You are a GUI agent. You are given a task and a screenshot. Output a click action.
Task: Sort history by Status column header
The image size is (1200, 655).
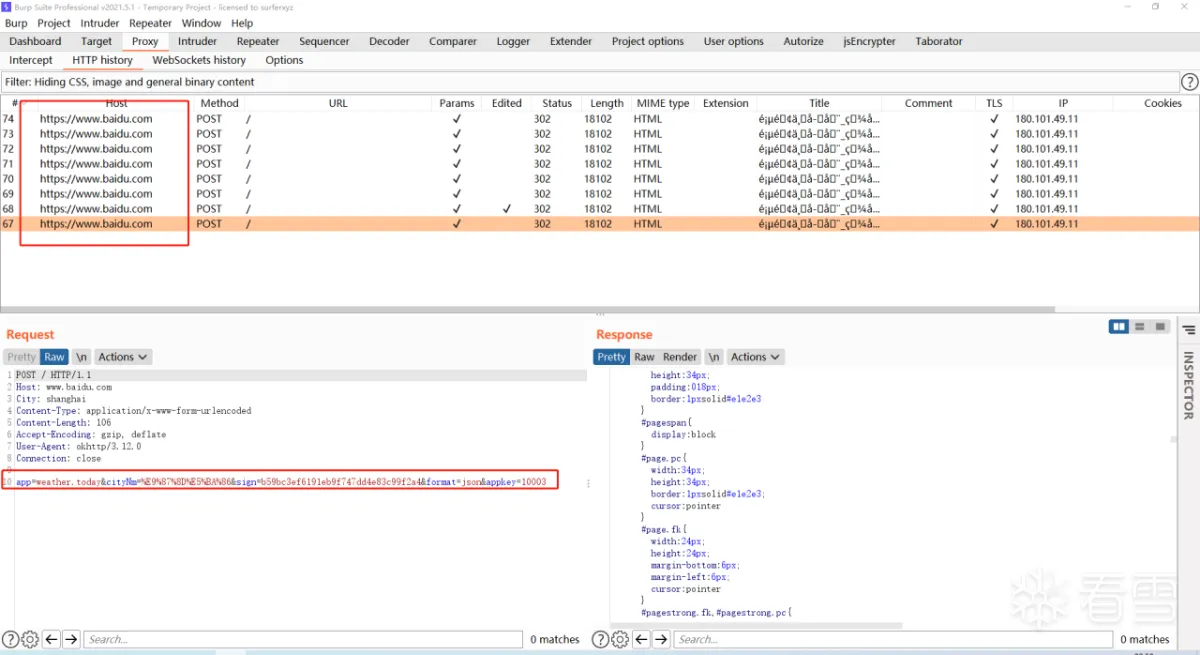(x=557, y=103)
